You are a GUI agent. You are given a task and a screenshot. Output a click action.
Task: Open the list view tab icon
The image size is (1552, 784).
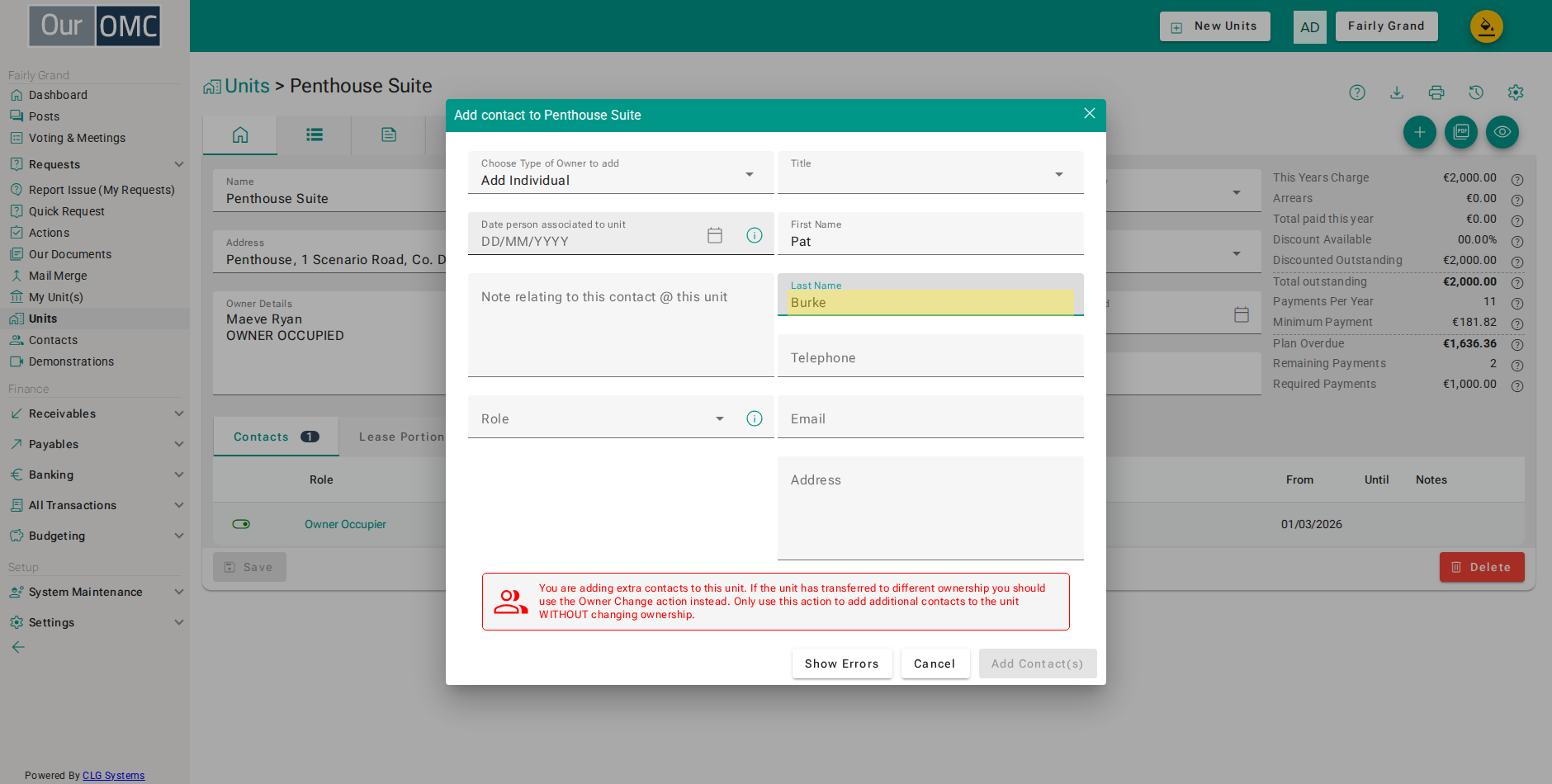click(315, 135)
